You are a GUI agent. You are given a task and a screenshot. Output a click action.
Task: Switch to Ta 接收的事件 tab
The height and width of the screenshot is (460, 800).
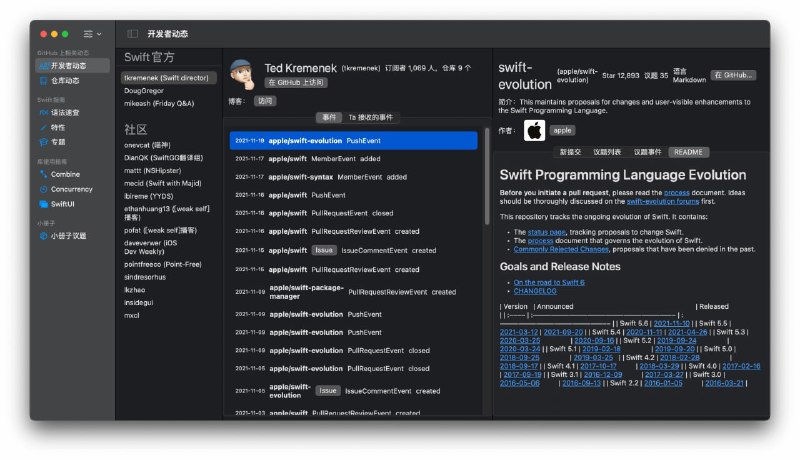[370, 117]
